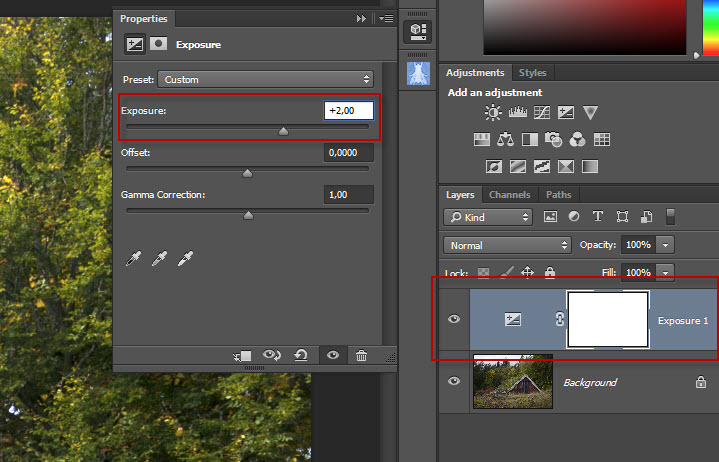Select the white point eyedropper
The image size is (719, 462).
185,258
